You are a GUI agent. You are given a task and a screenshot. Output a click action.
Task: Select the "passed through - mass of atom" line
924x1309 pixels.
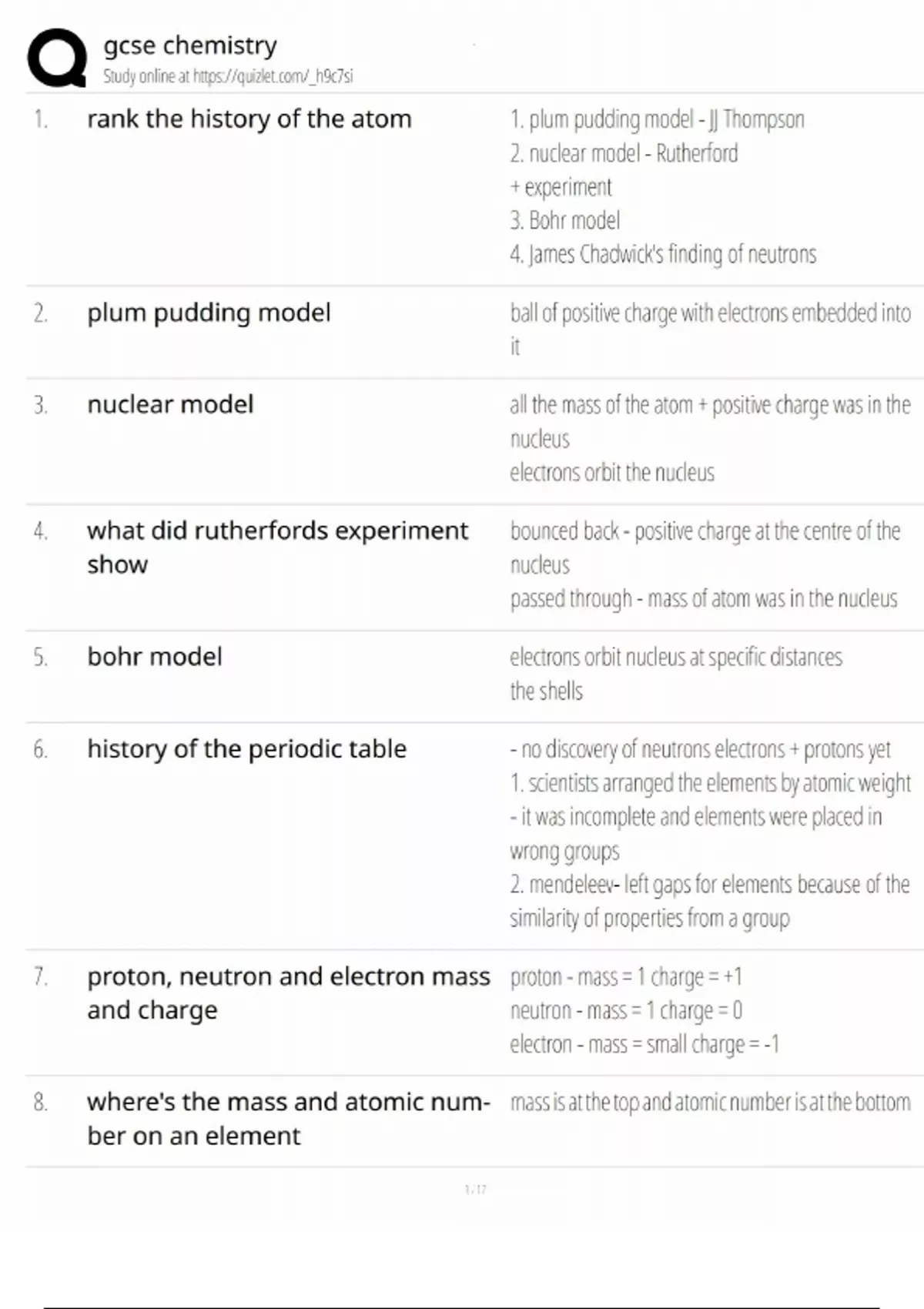click(x=704, y=599)
